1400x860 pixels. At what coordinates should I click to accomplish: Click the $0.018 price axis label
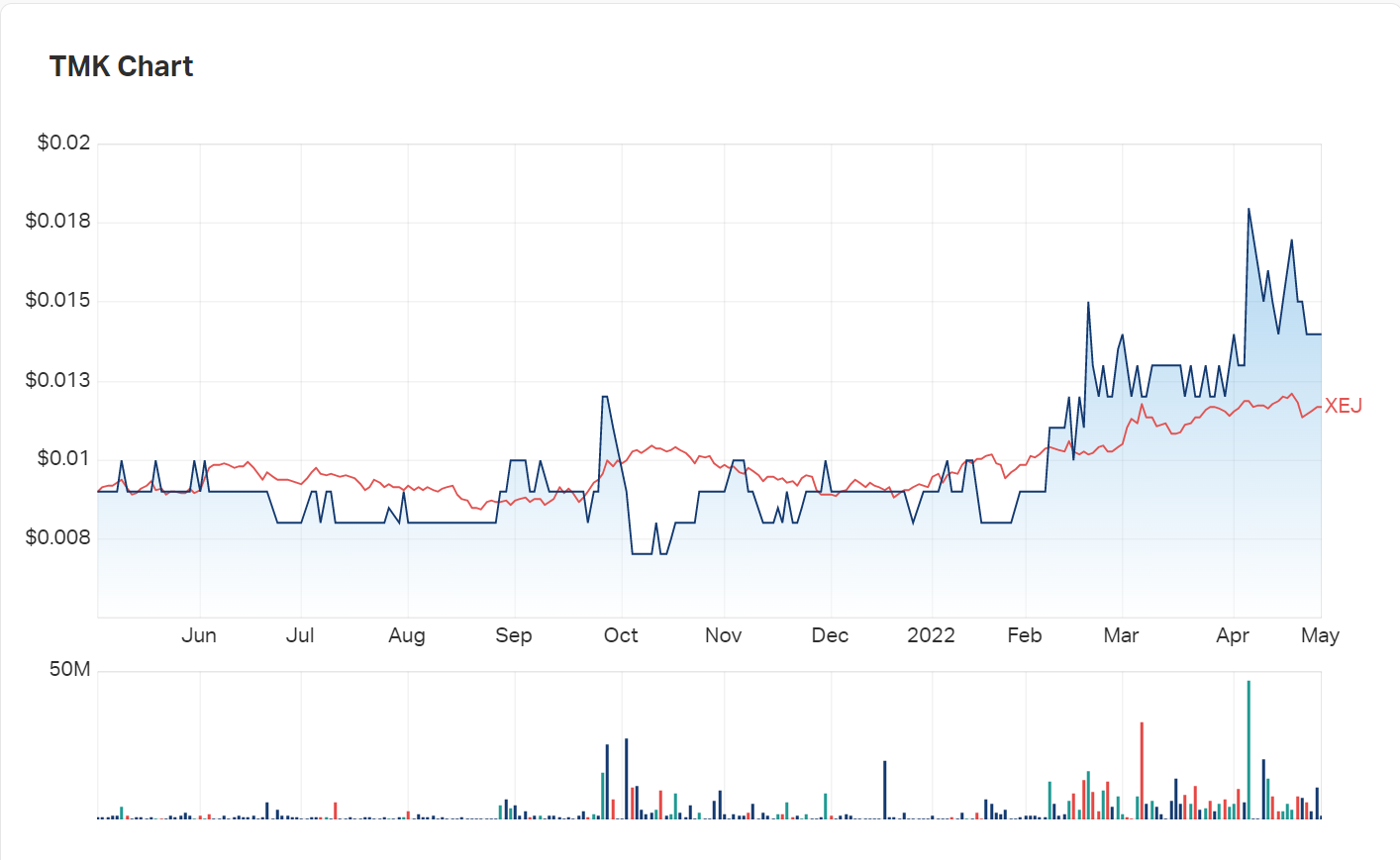point(57,221)
